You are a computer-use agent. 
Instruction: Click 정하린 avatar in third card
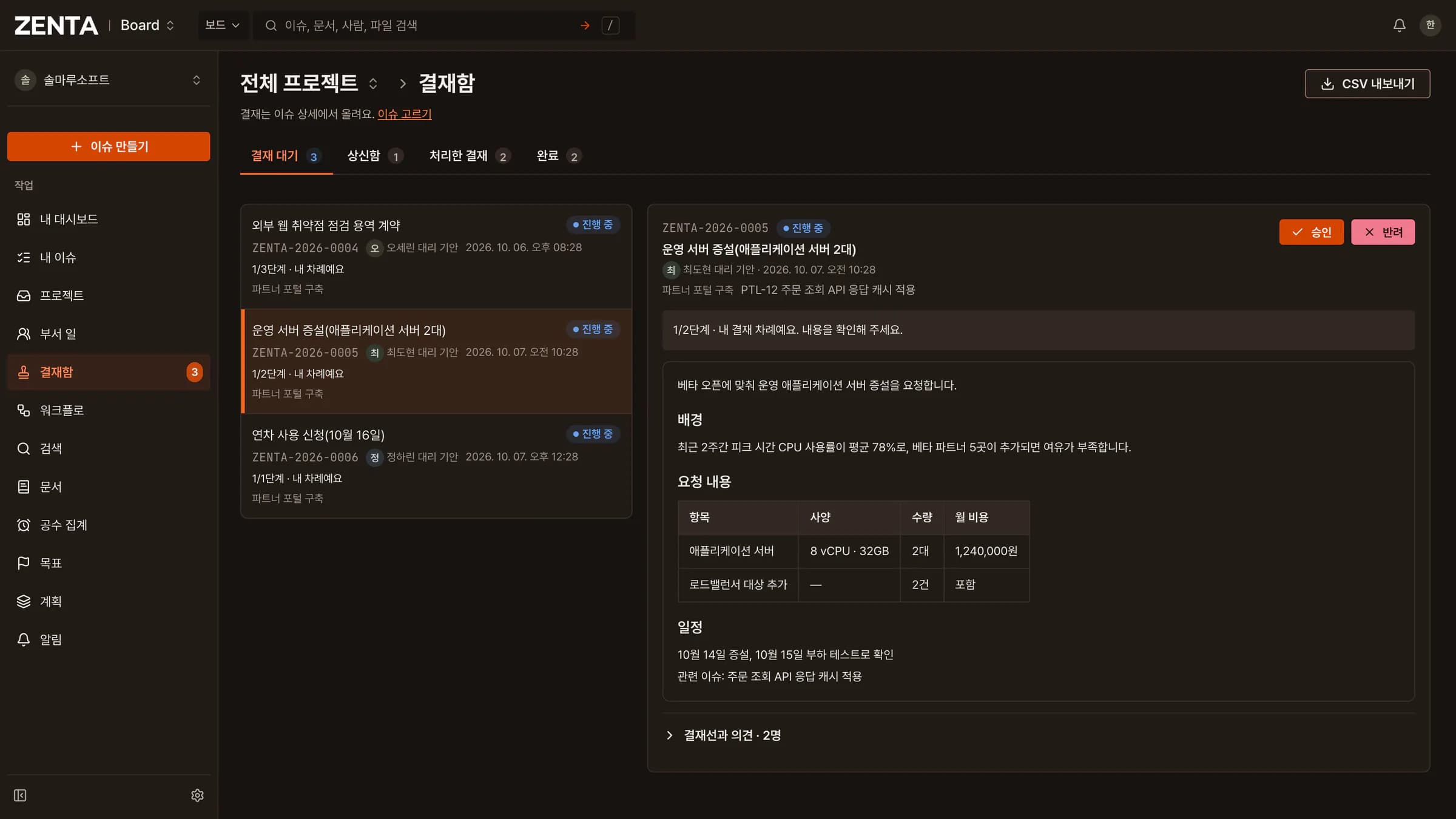coord(374,457)
